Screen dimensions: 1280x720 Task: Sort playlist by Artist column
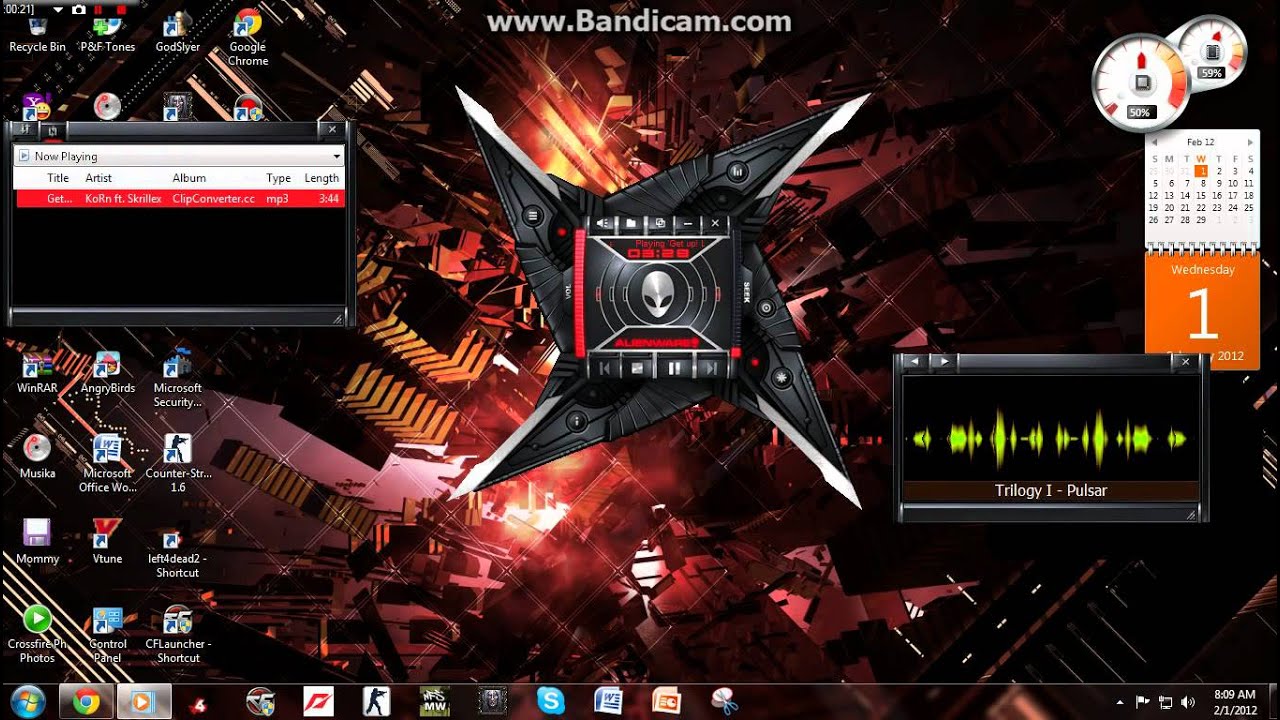pyautogui.click(x=99, y=178)
